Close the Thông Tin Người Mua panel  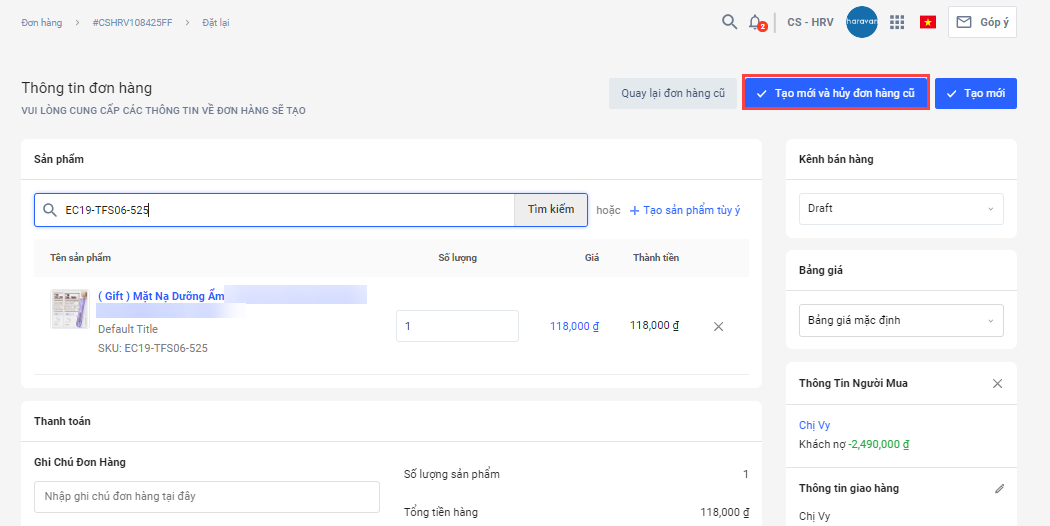(997, 384)
